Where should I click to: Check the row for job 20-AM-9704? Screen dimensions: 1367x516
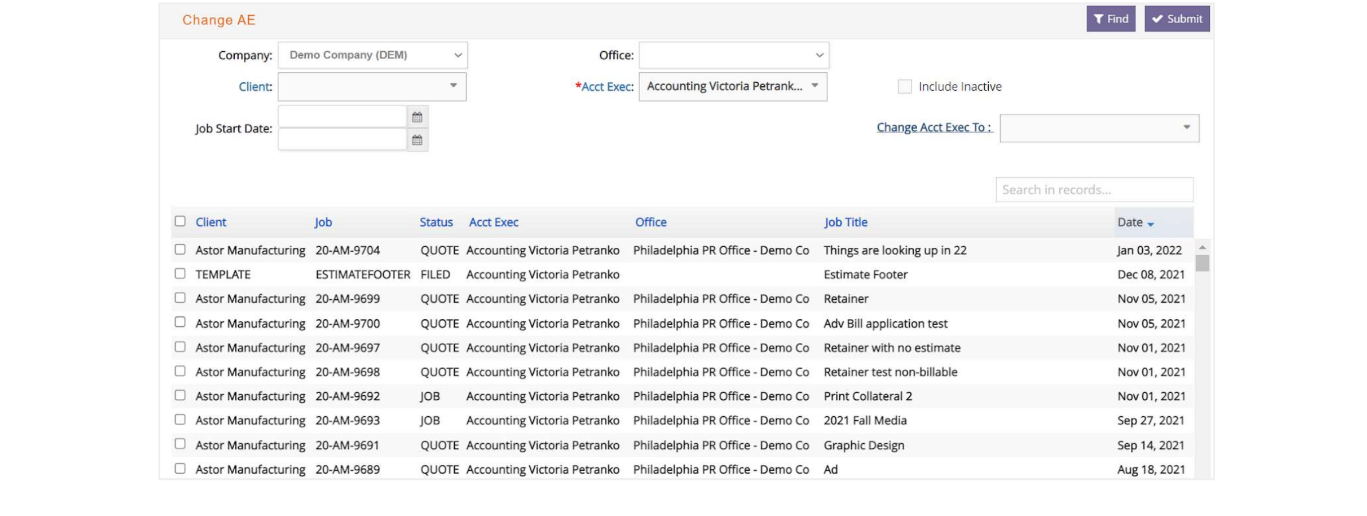(x=180, y=250)
